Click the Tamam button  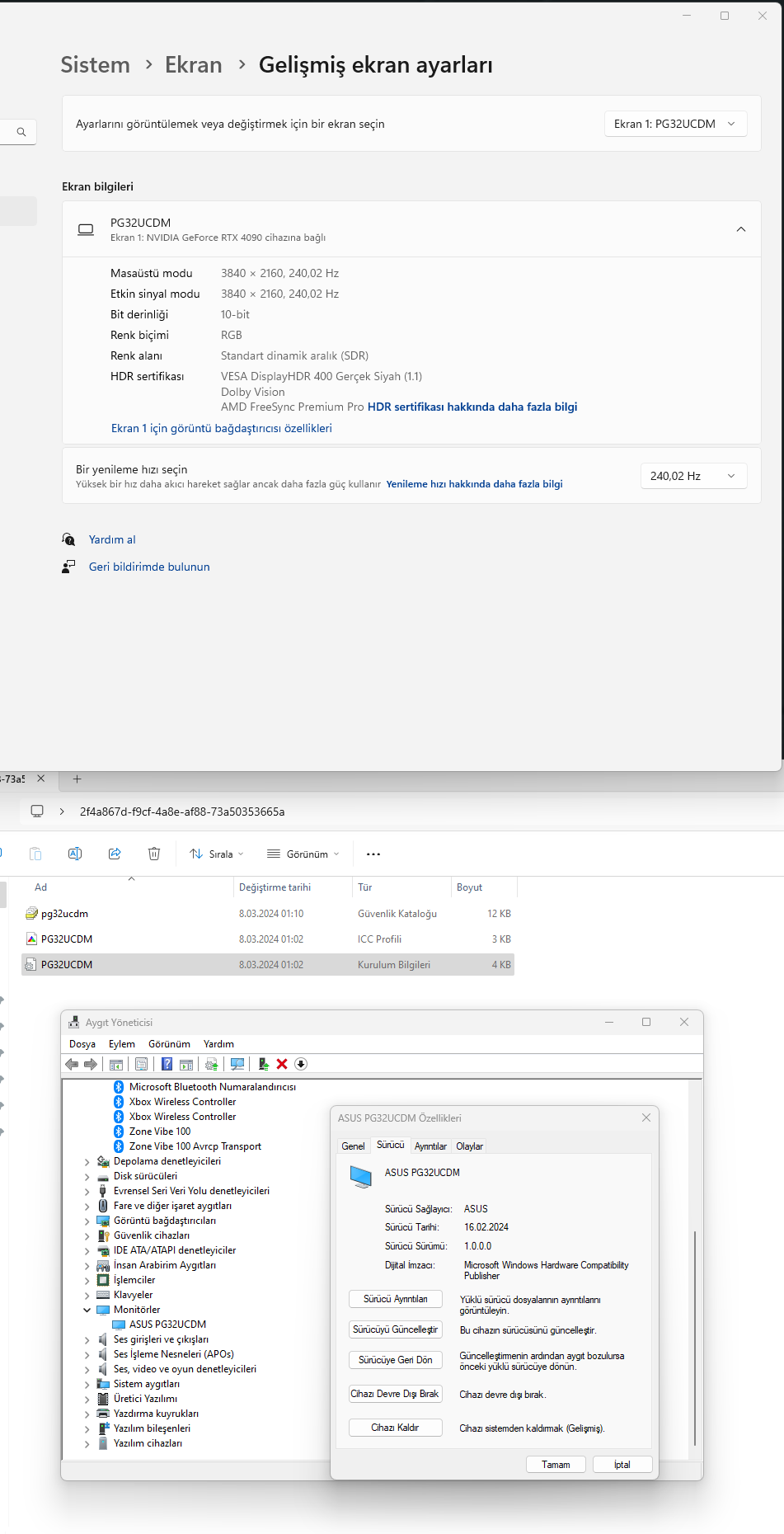click(556, 1465)
